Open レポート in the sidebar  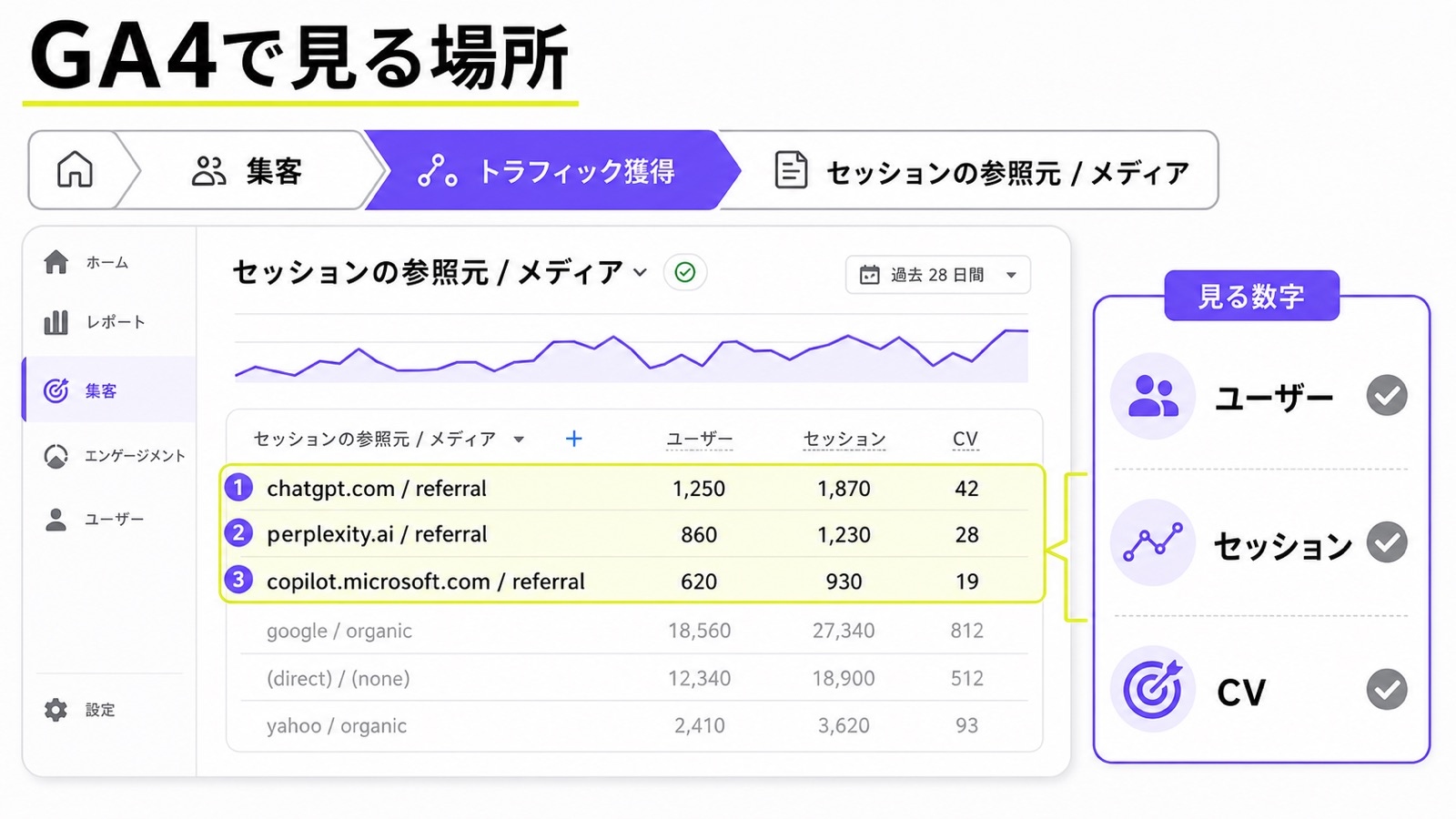[107, 322]
